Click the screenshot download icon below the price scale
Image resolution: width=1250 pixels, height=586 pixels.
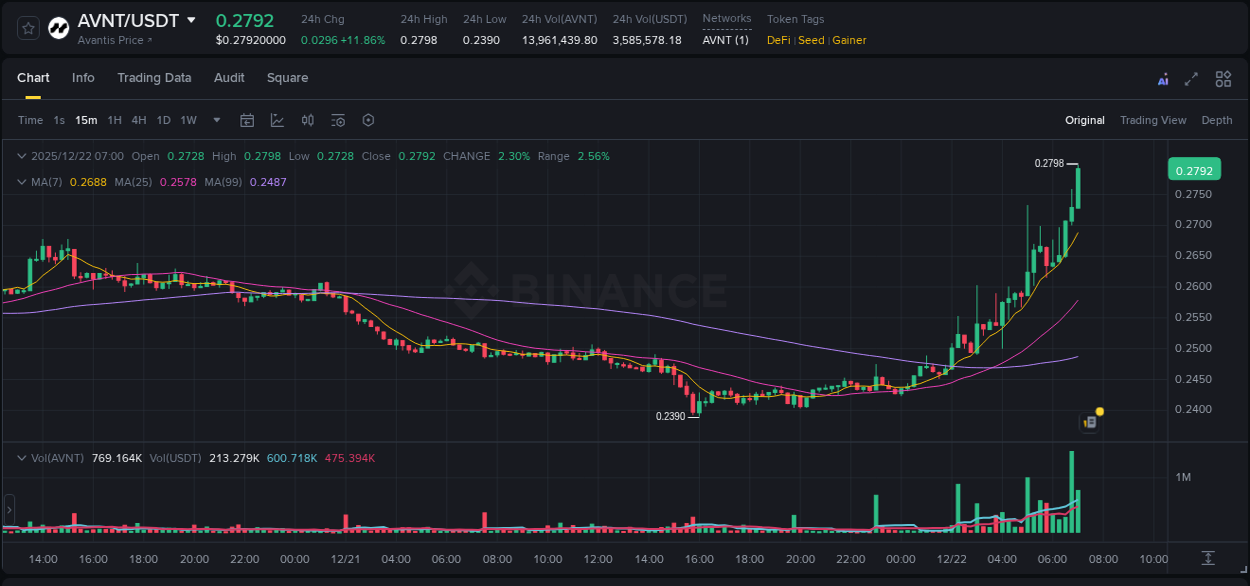pyautogui.click(x=1208, y=560)
